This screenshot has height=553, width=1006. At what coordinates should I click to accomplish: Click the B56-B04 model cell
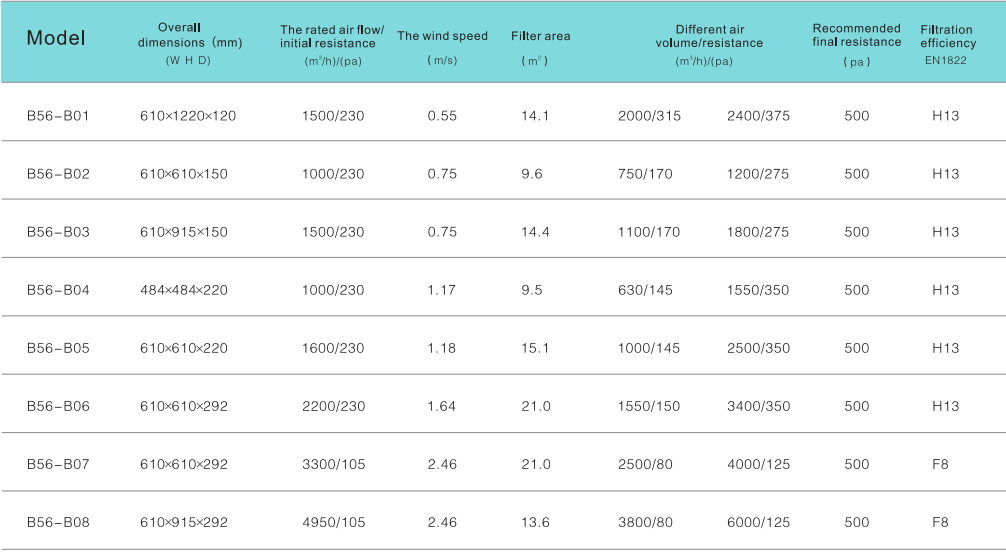58,290
